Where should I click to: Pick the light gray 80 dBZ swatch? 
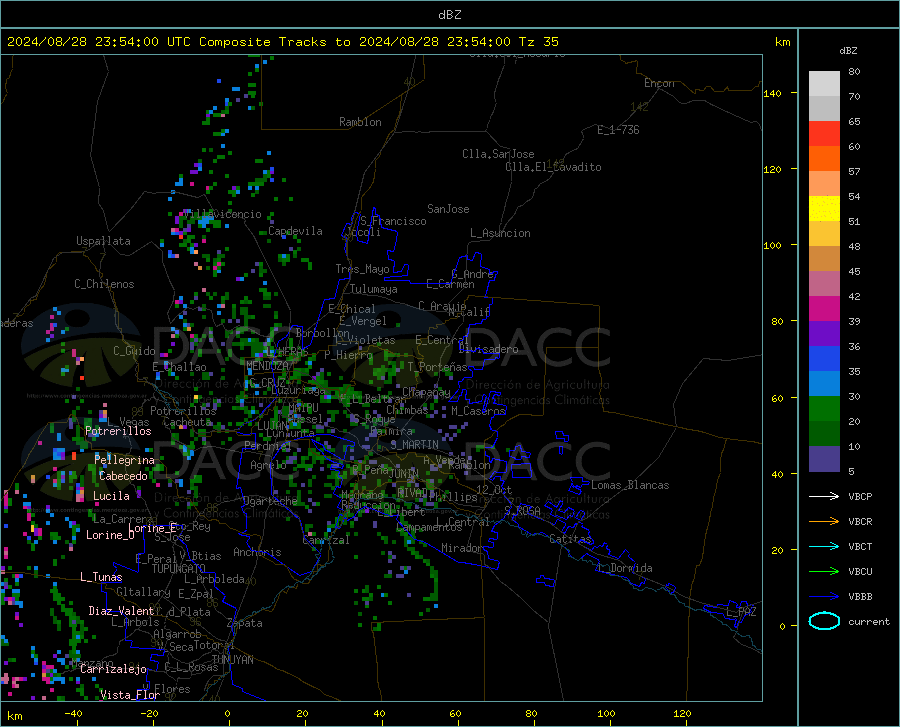click(824, 84)
